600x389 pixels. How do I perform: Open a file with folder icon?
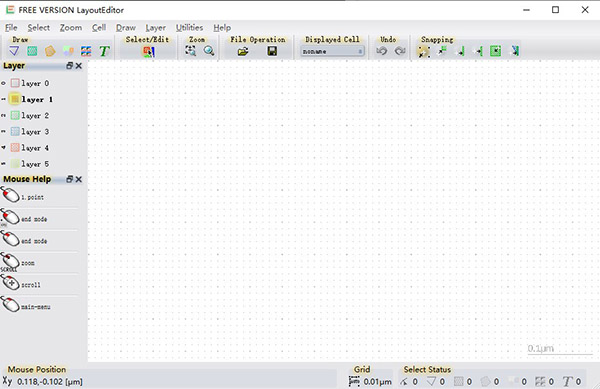pyautogui.click(x=243, y=51)
